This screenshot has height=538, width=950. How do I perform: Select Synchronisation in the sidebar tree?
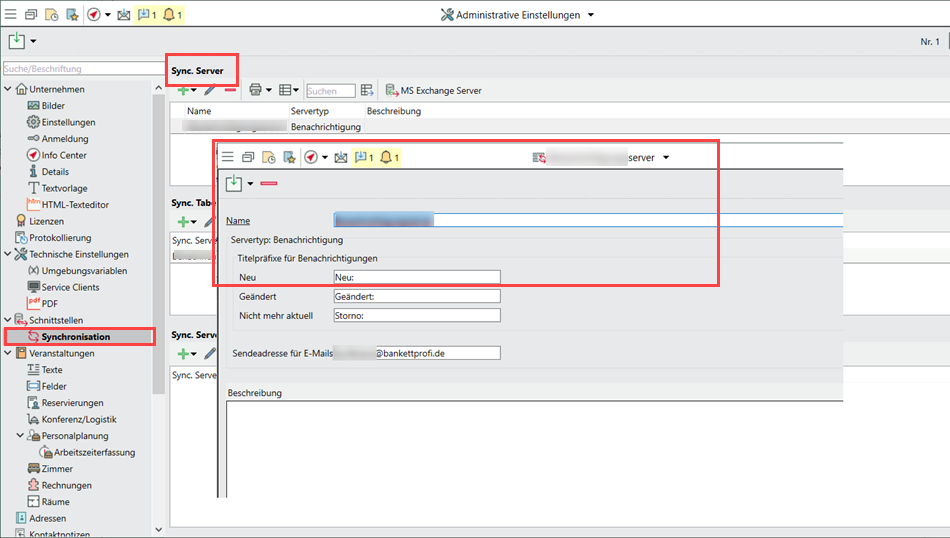point(75,337)
